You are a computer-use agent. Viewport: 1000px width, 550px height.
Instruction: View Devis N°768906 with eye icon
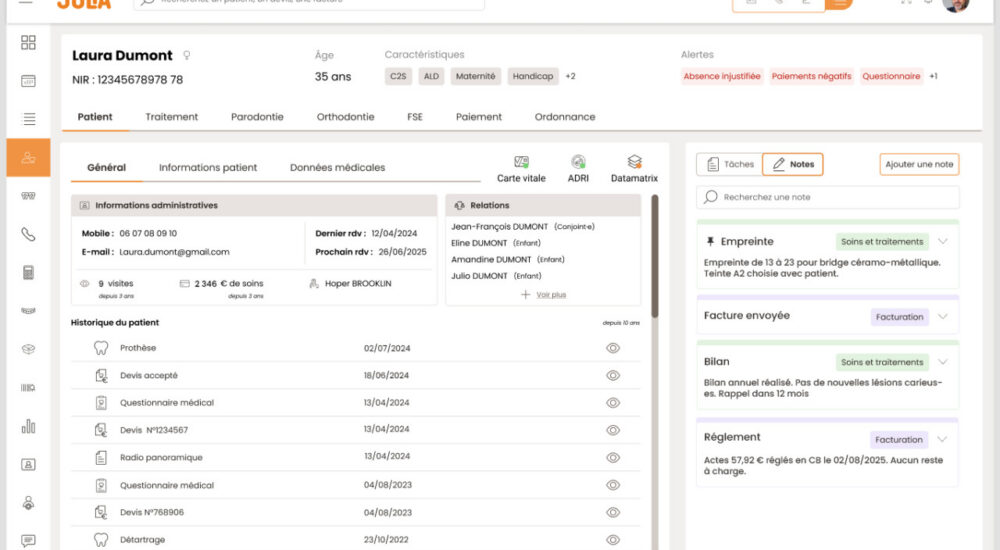(x=613, y=512)
